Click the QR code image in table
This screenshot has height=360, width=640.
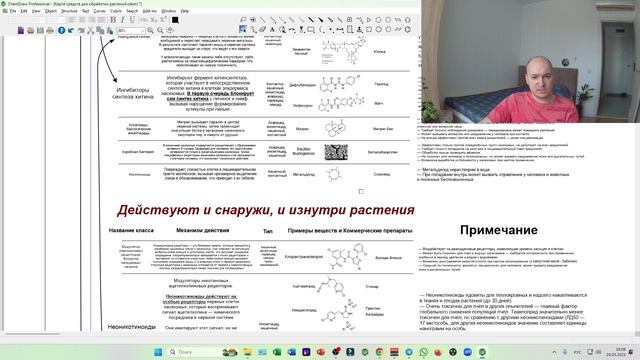click(x=336, y=152)
